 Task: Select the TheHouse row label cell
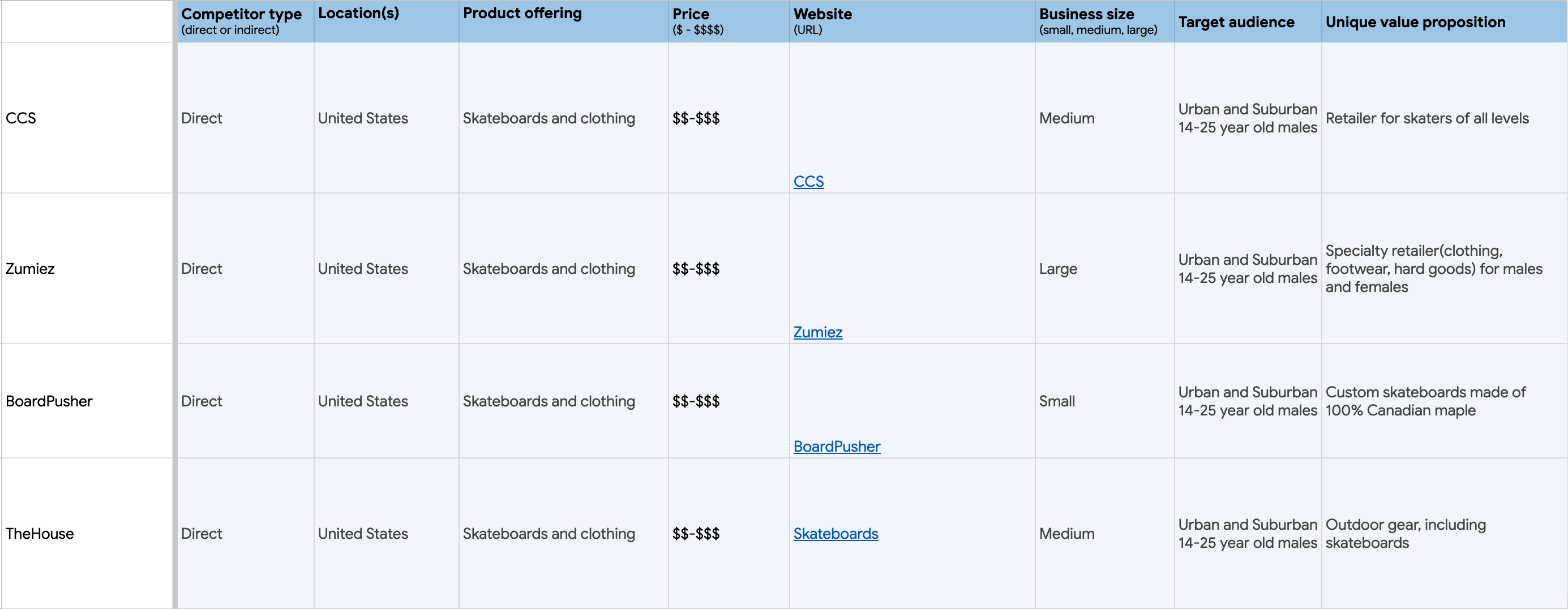tap(87, 534)
